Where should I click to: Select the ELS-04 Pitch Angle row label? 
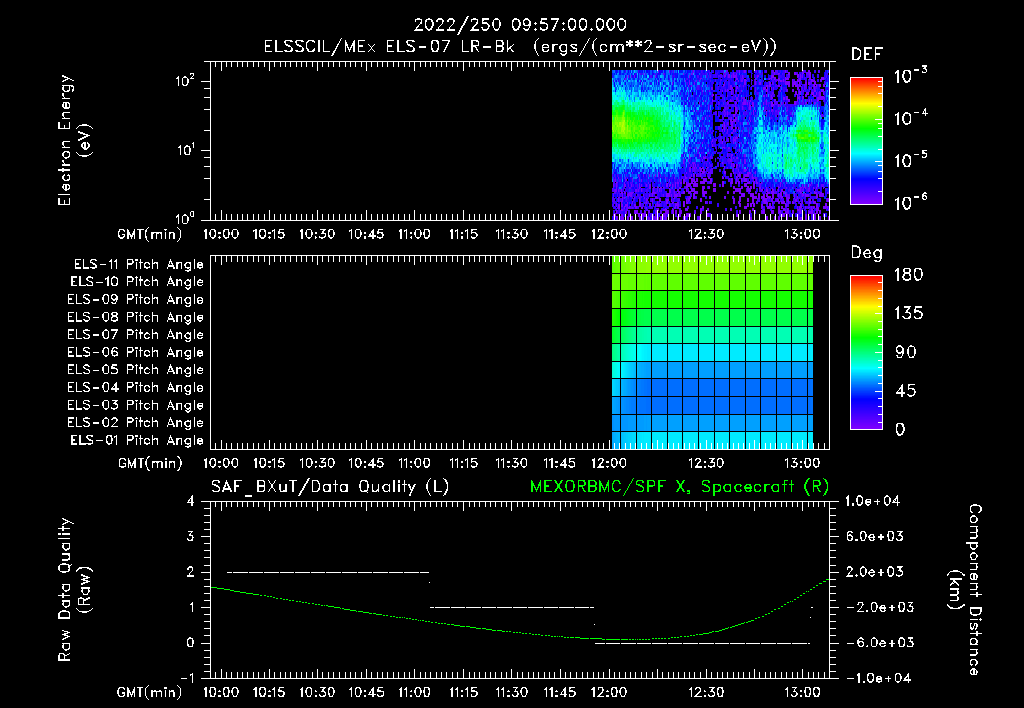point(135,388)
